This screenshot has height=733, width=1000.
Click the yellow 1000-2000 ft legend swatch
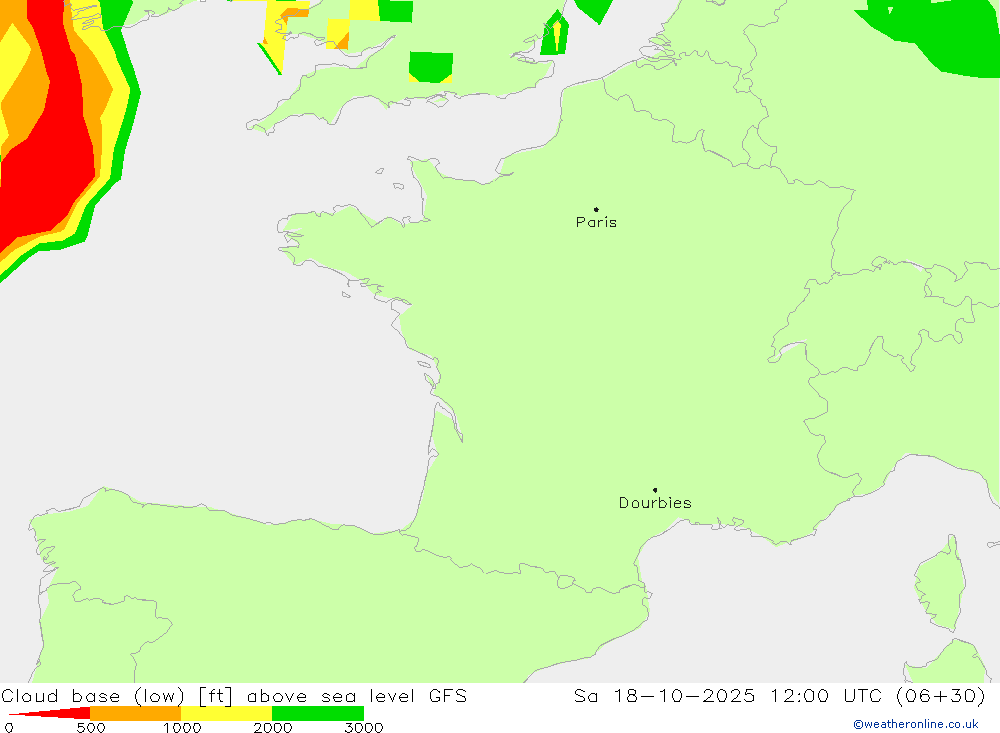coord(226,713)
